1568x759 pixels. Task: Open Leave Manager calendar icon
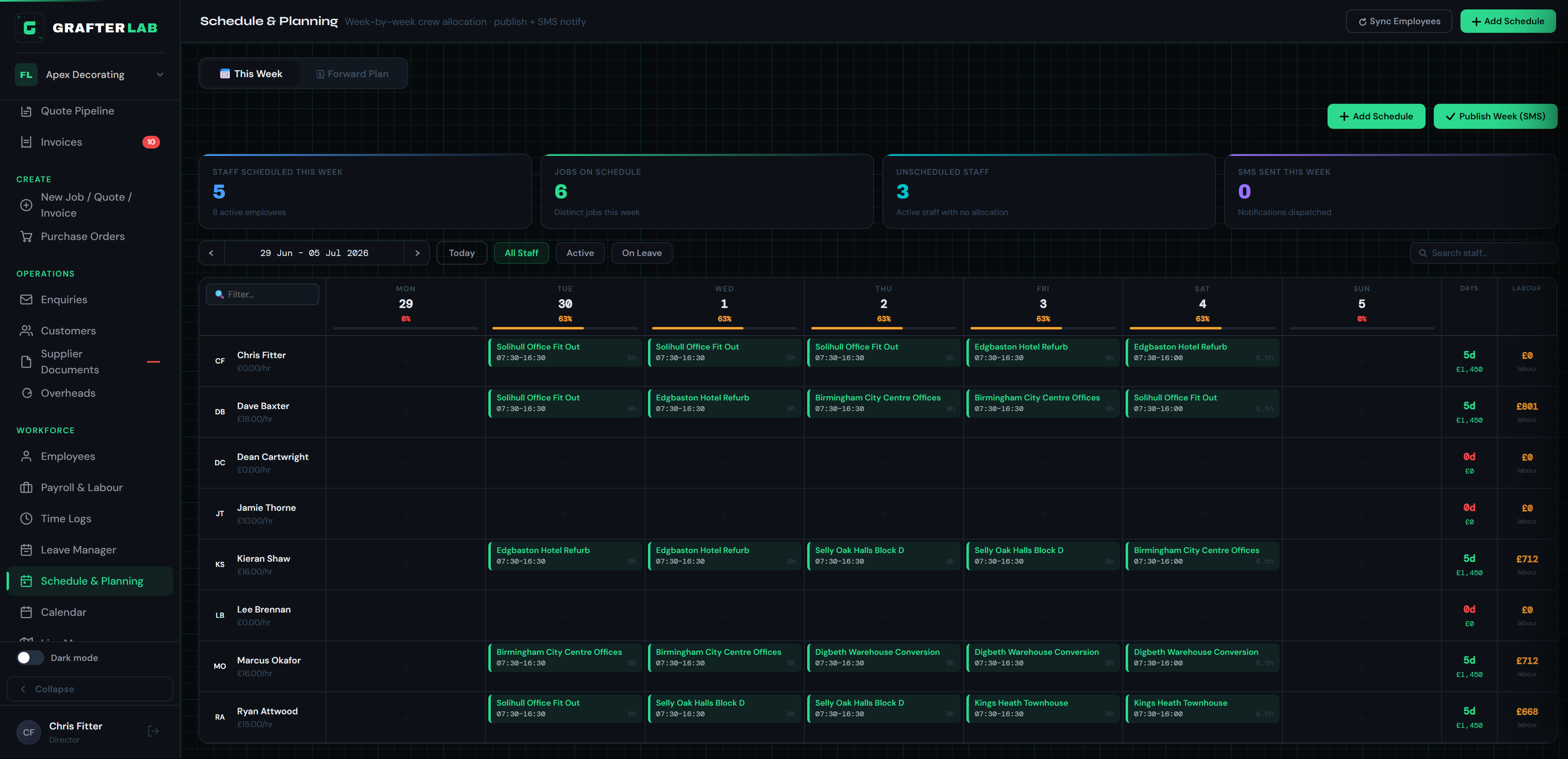[26, 550]
